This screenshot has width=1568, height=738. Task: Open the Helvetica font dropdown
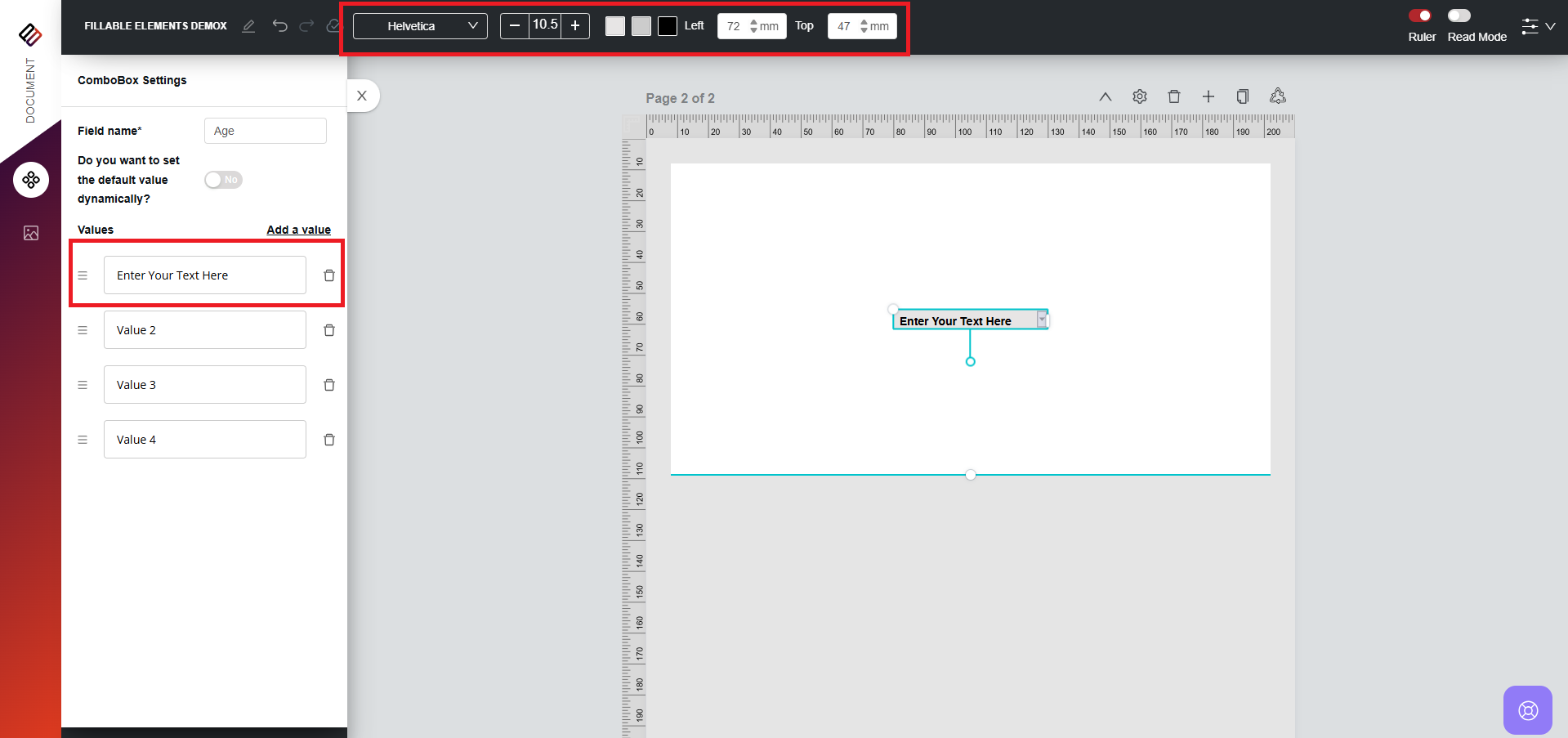[420, 26]
